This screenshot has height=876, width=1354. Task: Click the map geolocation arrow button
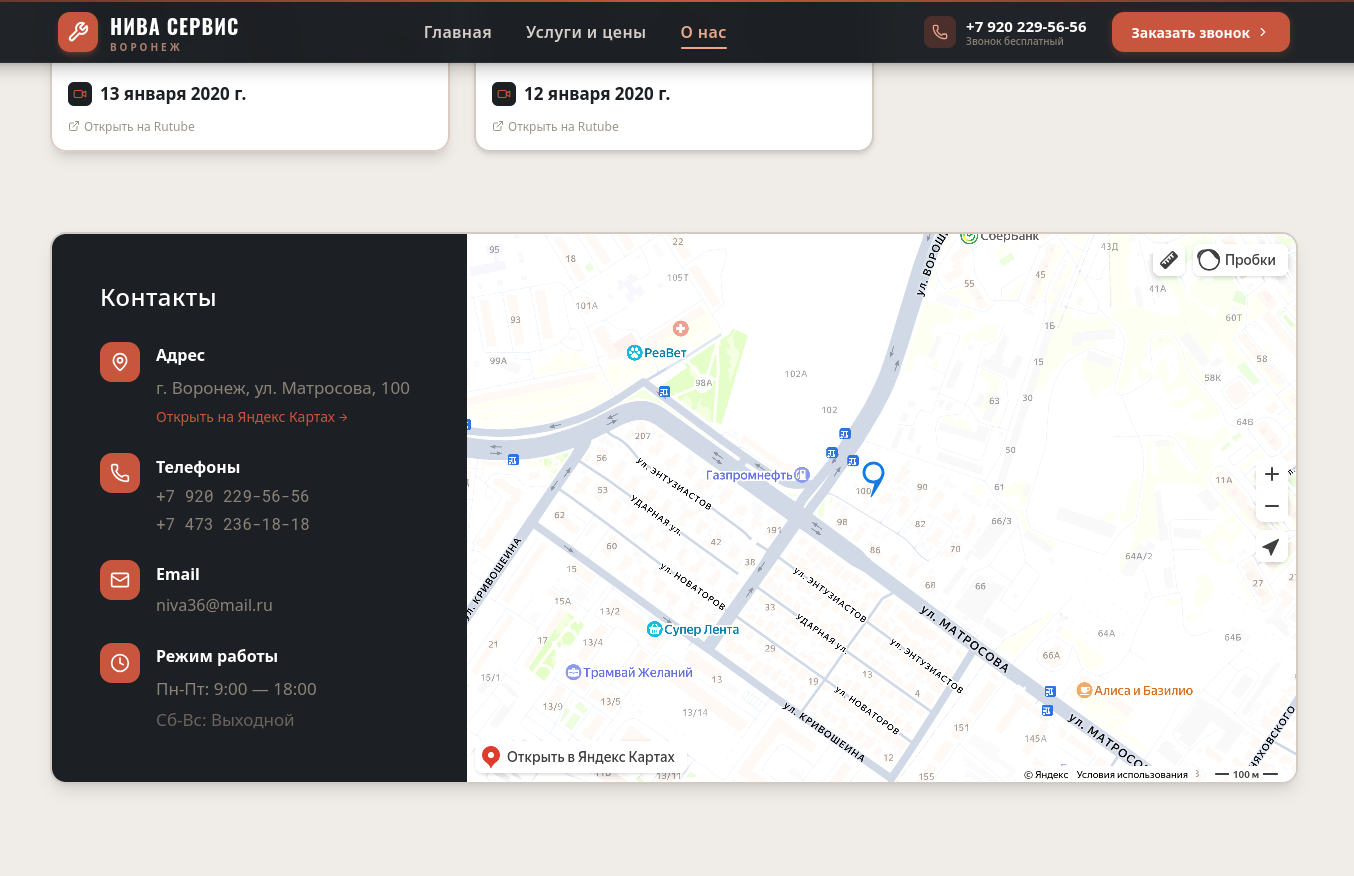click(x=1272, y=547)
